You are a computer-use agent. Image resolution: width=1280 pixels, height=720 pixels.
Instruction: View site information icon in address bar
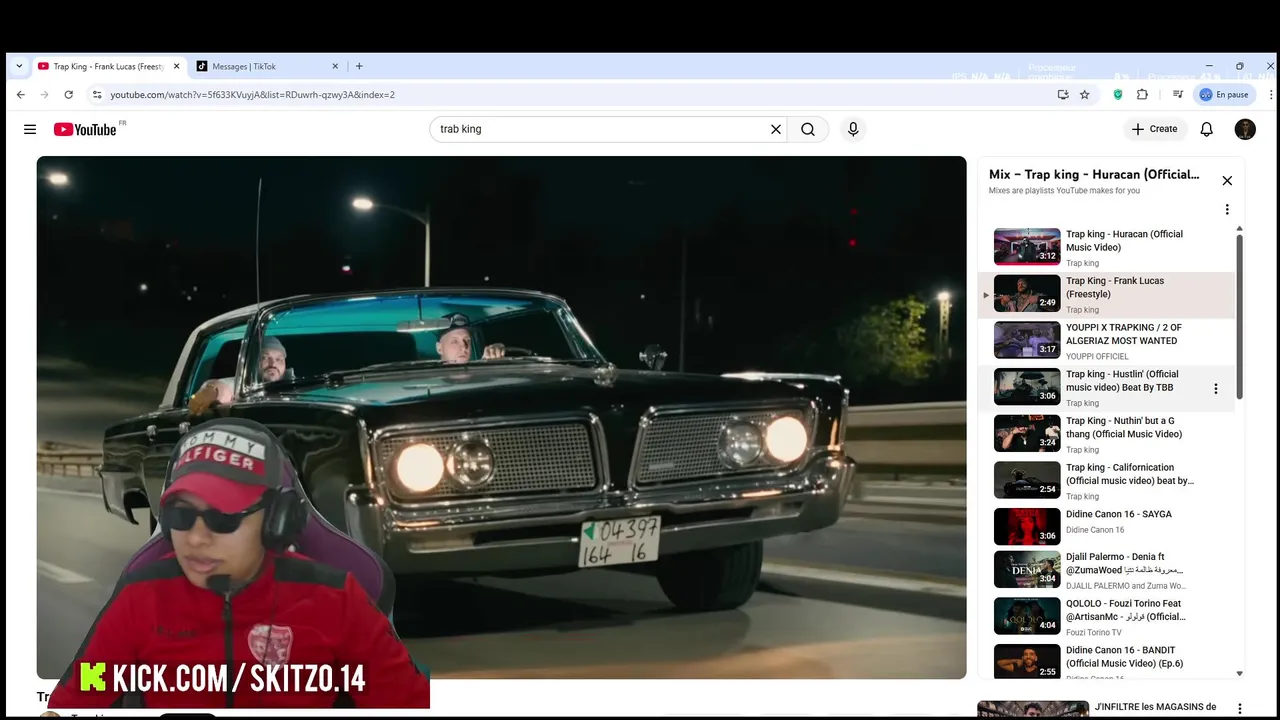(x=97, y=94)
